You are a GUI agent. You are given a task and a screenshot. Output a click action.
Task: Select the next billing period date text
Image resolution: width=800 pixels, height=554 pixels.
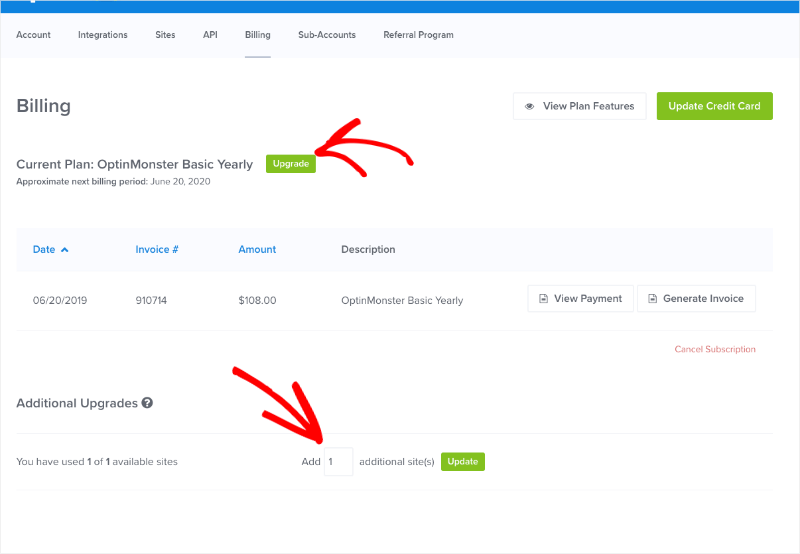point(180,182)
